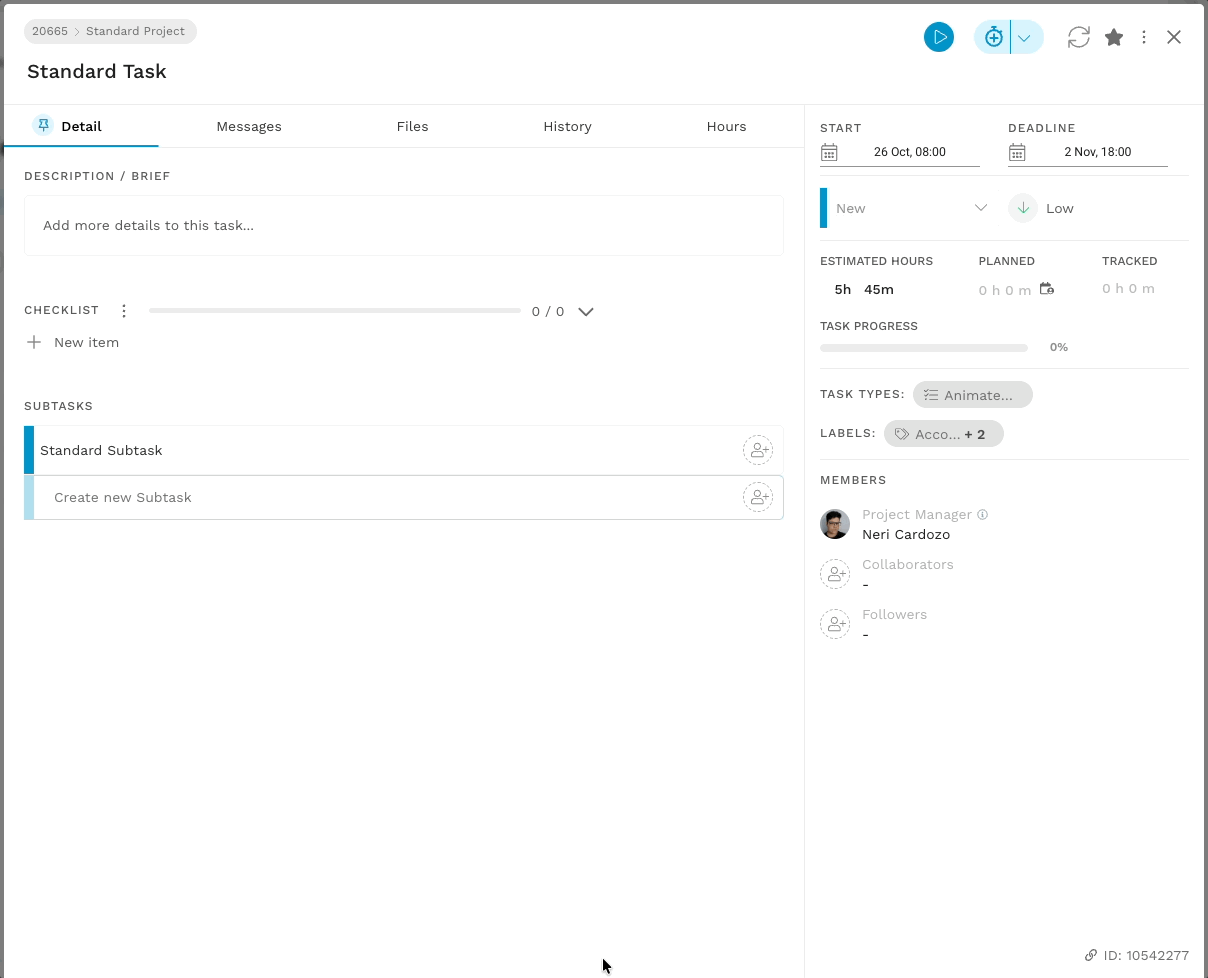Assign a member to the new subtask
The image size is (1208, 978).
[758, 497]
